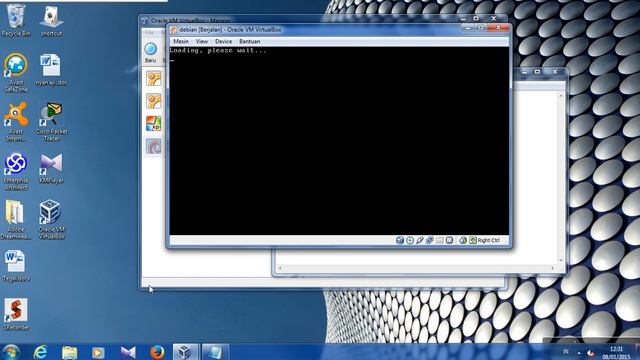Click the File menu in VirtualBox Manager
Screen dimensions: 640x360
tap(149, 32)
